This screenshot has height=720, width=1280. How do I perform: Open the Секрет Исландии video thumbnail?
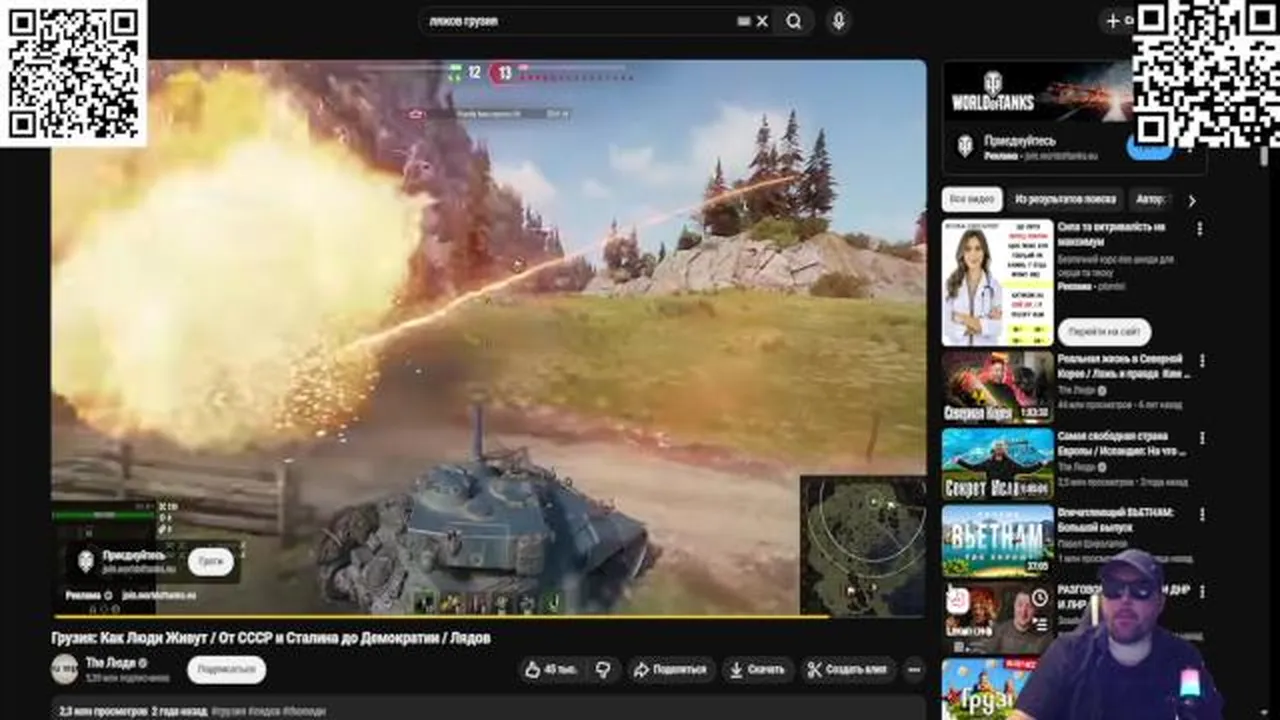(x=997, y=463)
